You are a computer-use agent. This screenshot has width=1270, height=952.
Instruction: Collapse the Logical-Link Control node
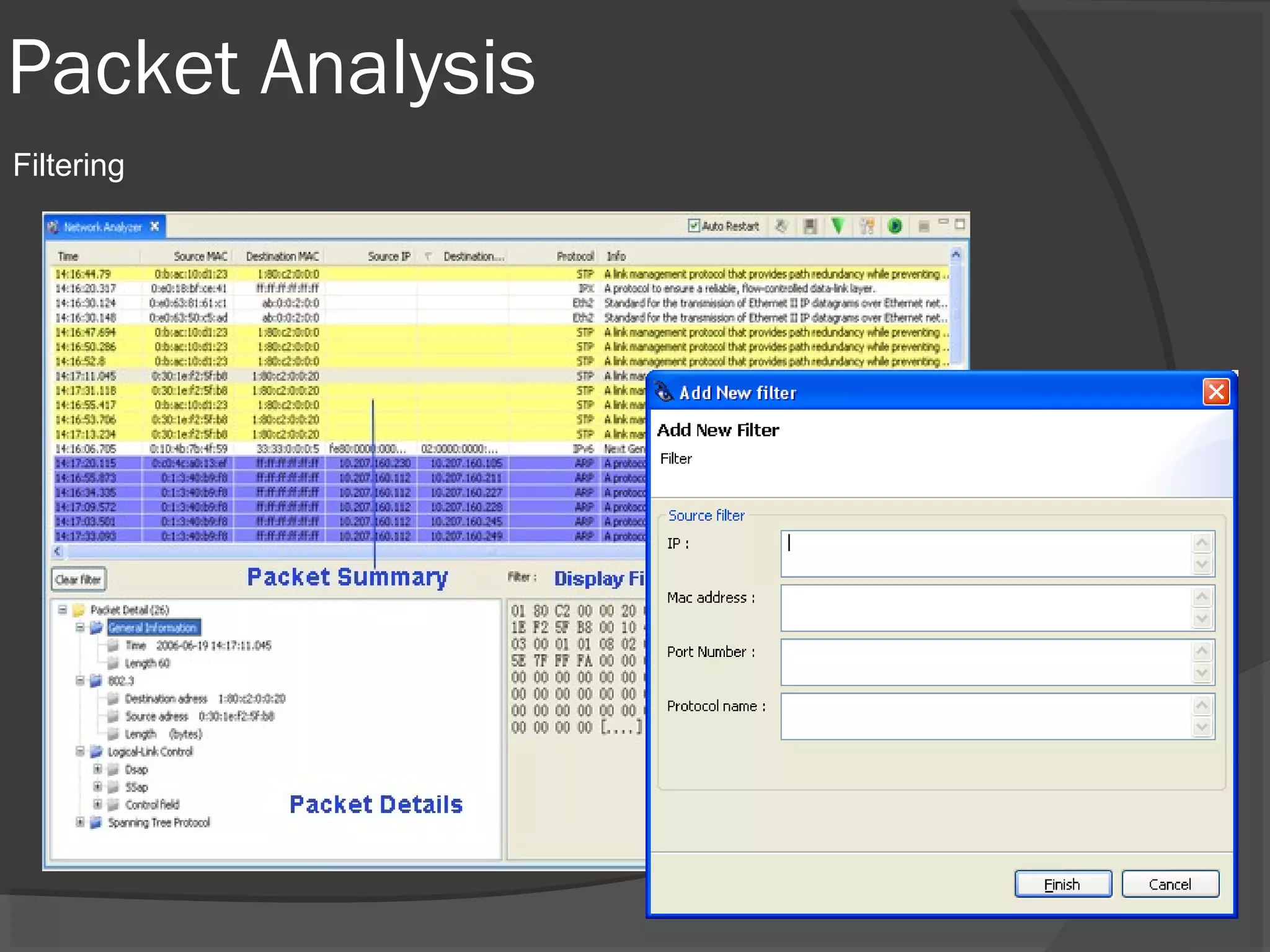pos(80,751)
